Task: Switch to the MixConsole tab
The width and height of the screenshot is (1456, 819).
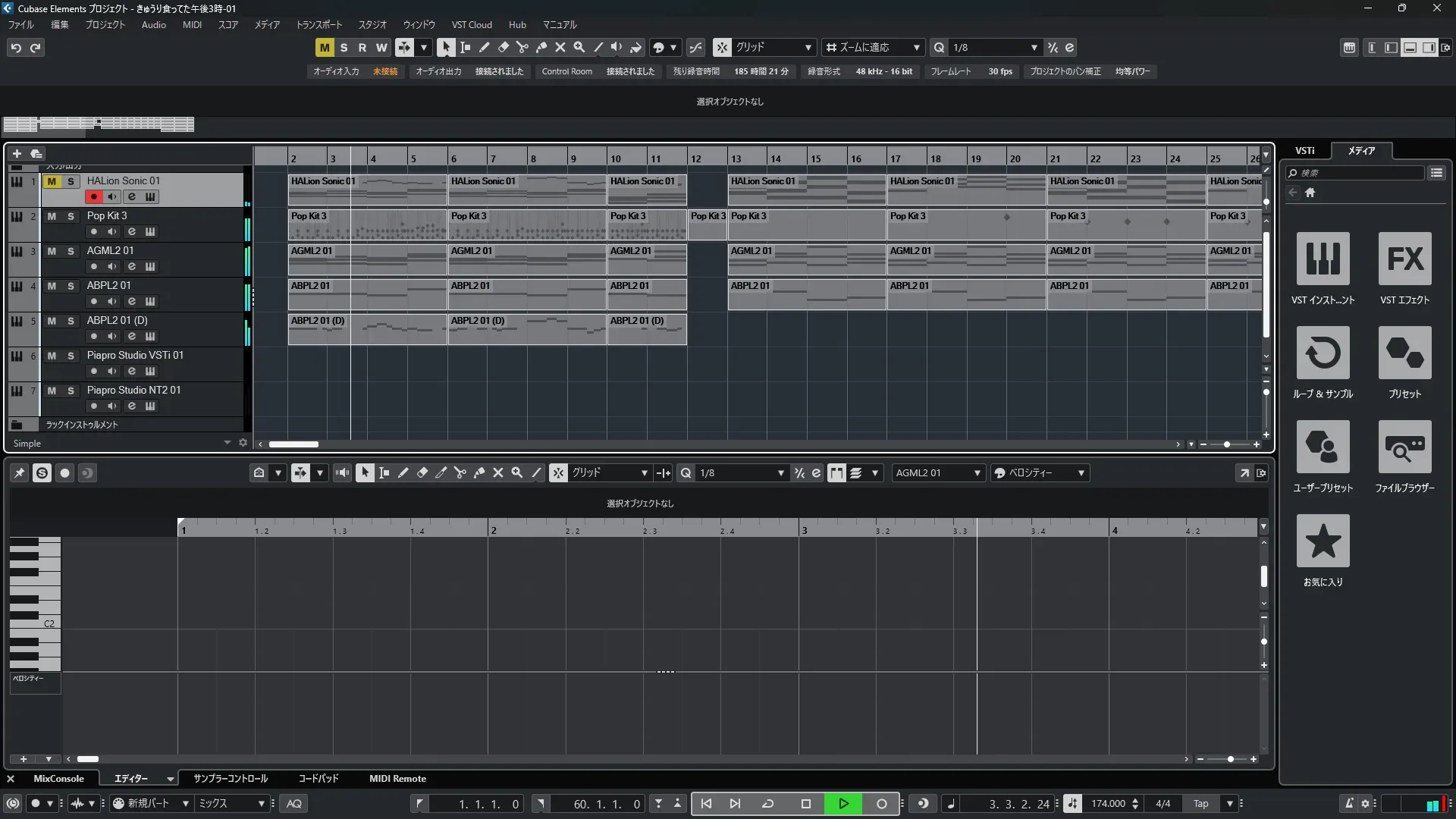Action: tap(58, 779)
